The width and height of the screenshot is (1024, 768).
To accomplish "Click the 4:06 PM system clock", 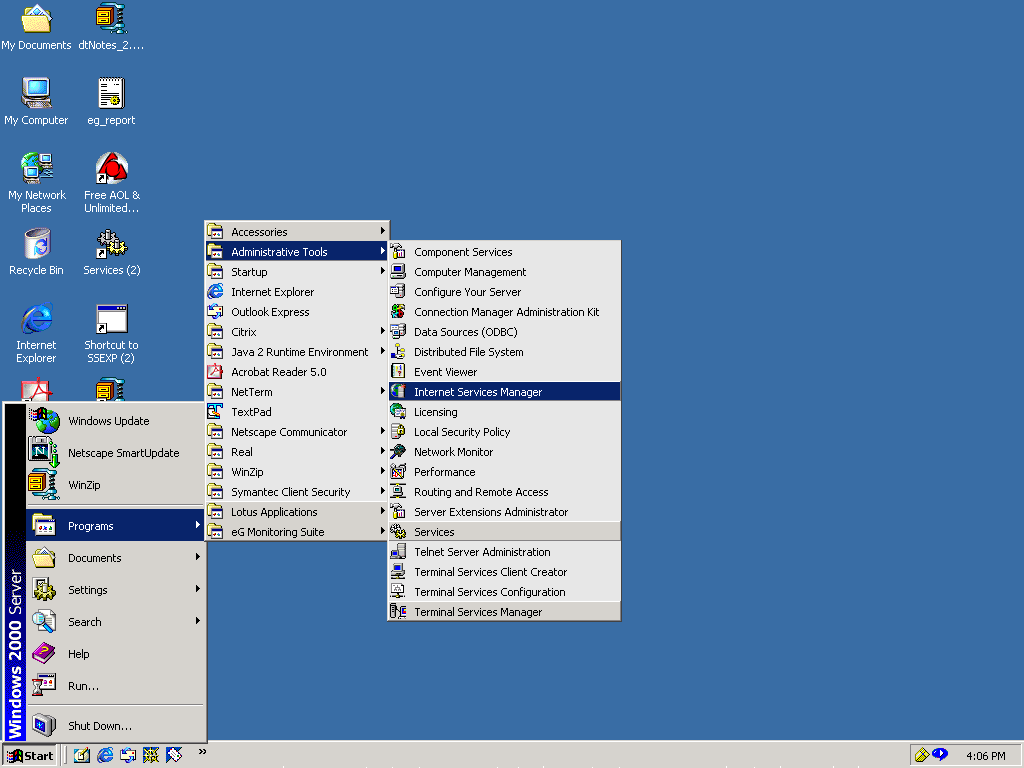I will (985, 756).
